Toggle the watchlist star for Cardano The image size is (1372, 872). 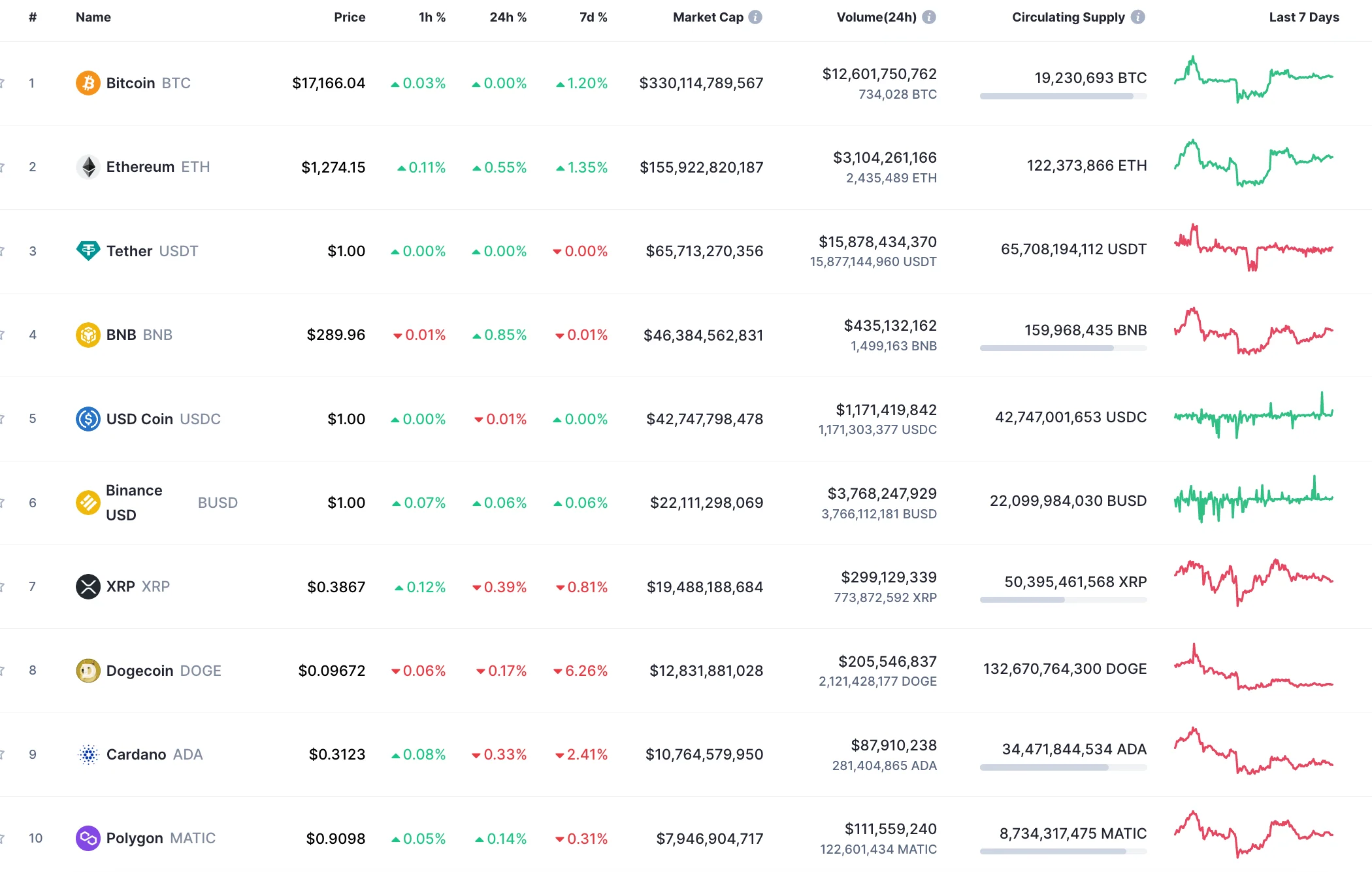(x=3, y=754)
